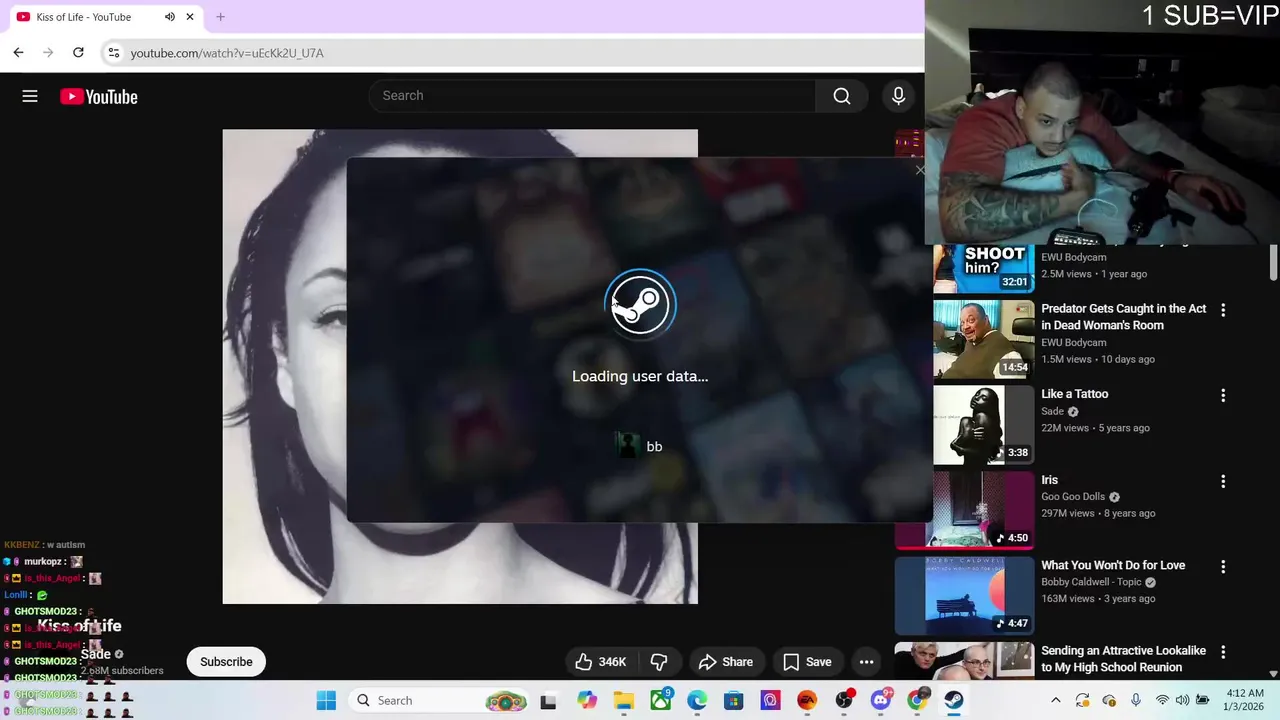Switch to Chrome on the taskbar
The height and width of the screenshot is (720, 1280).
(x=917, y=701)
